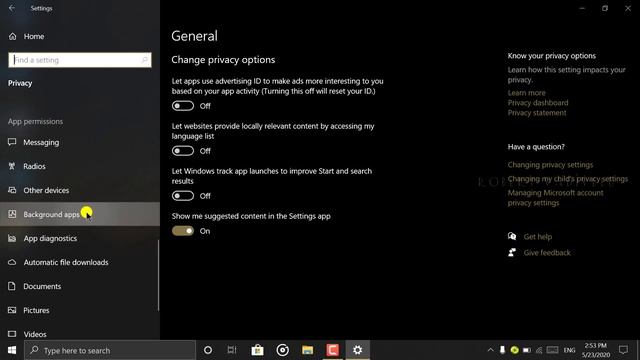This screenshot has height=360, width=640.
Task: Open Changing my child's privacy settings link
Action: 568,179
